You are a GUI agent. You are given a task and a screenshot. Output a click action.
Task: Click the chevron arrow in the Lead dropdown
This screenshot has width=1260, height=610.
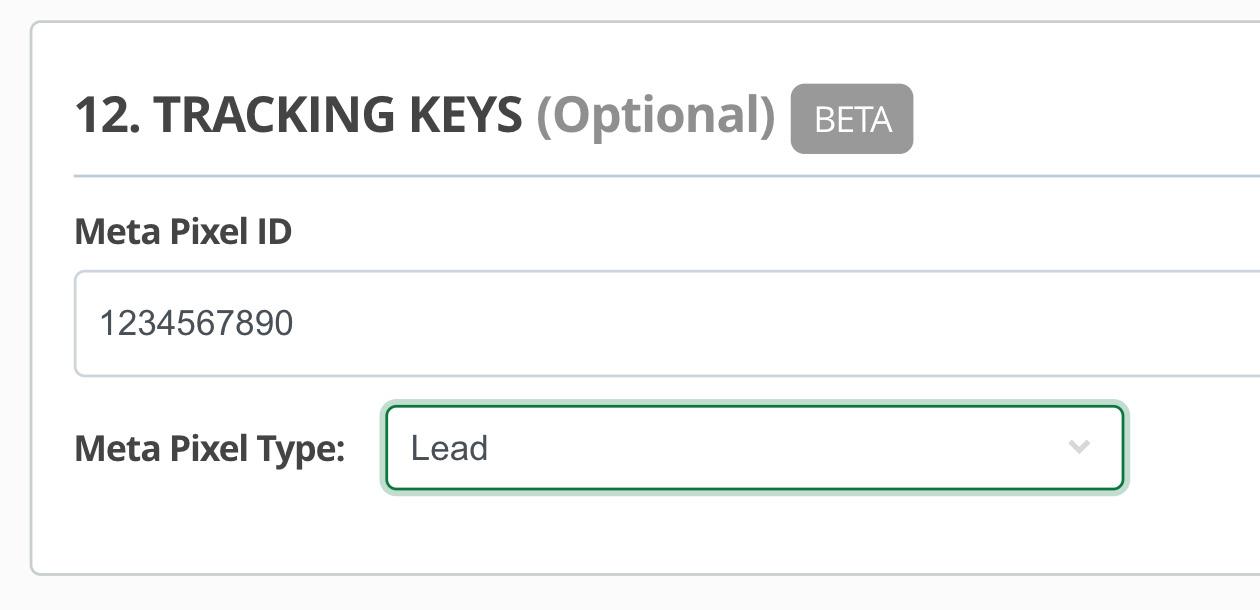[x=1079, y=447]
